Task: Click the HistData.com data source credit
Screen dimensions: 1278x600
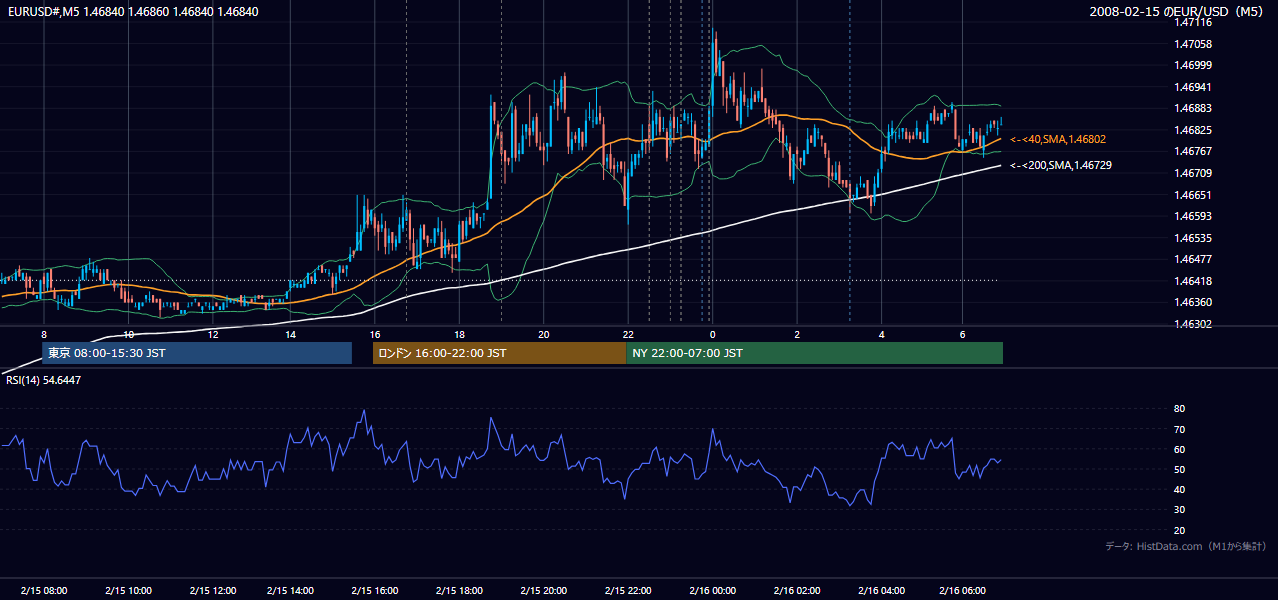Action: click(x=1186, y=546)
